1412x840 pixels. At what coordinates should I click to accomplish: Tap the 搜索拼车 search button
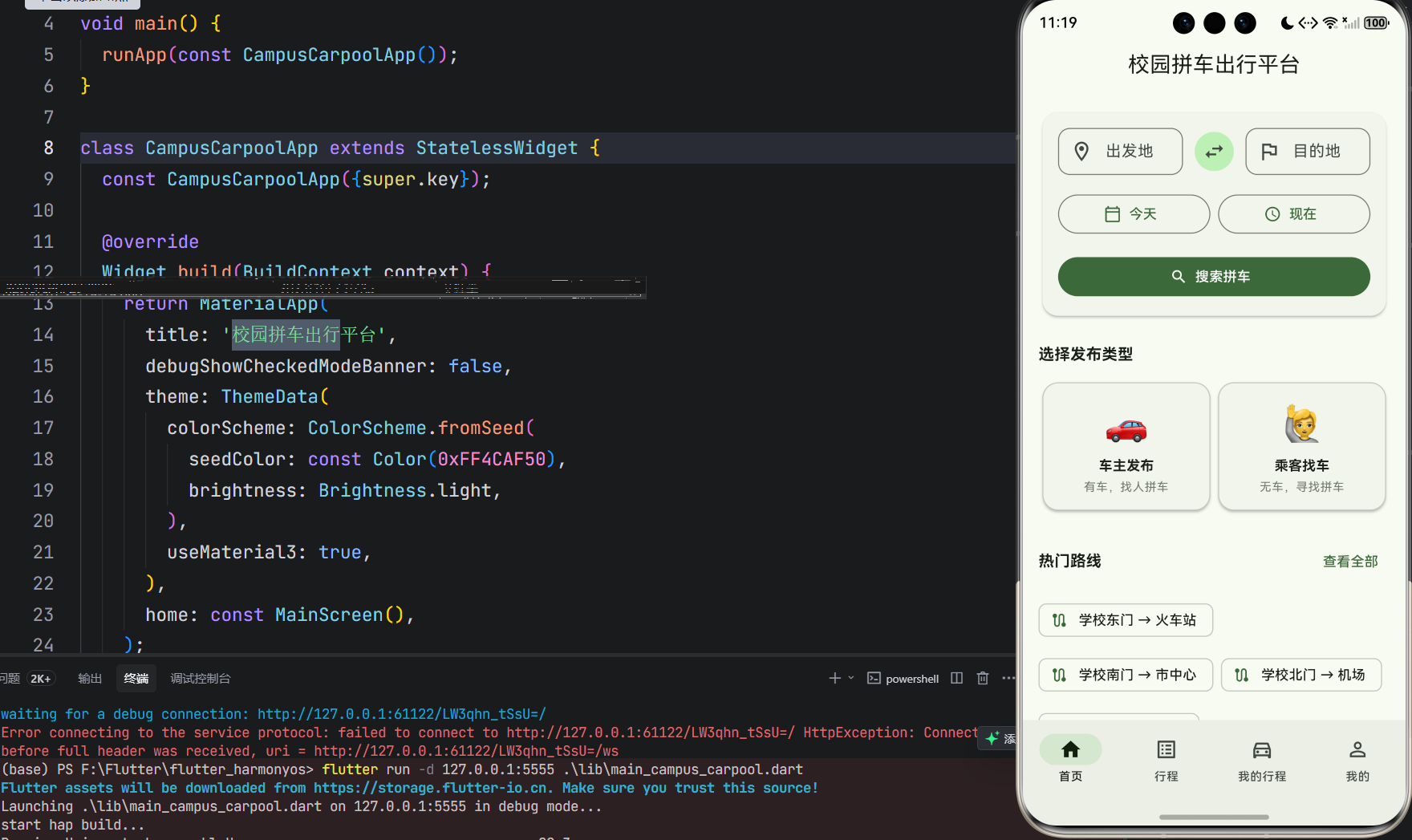(x=1214, y=277)
